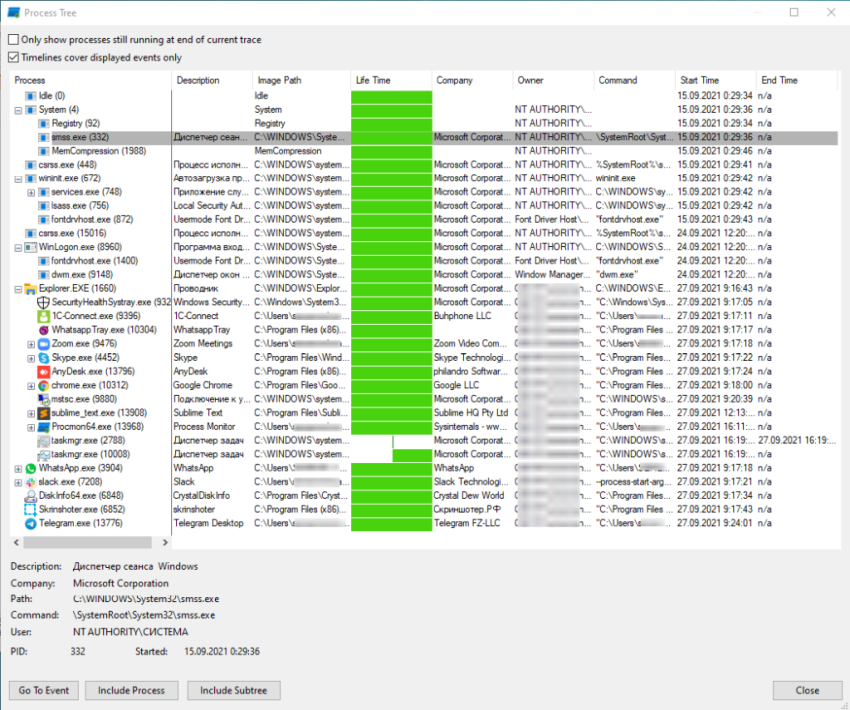Expand the Zoom.exe process node
Viewport: 850px width, 710px height.
(x=32, y=343)
